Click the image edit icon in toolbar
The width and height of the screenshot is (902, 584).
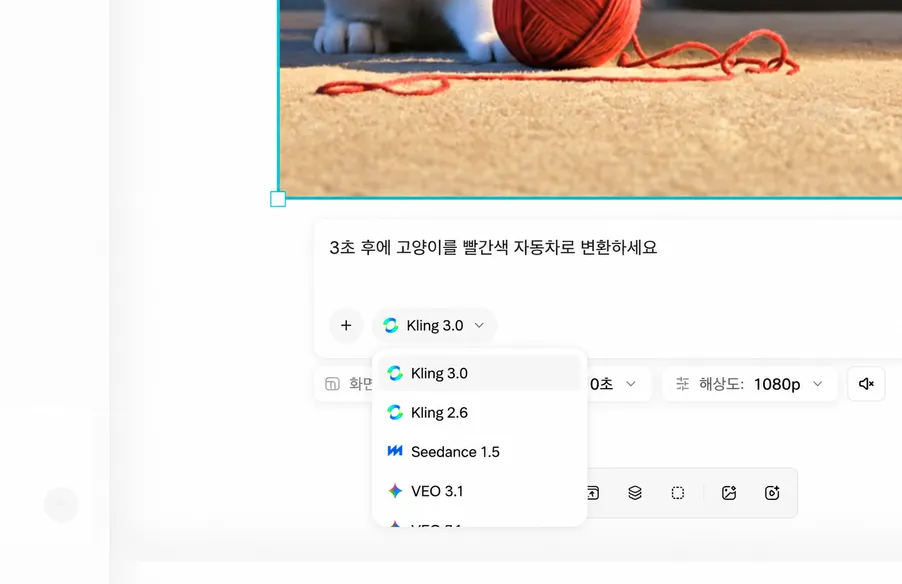pos(729,493)
